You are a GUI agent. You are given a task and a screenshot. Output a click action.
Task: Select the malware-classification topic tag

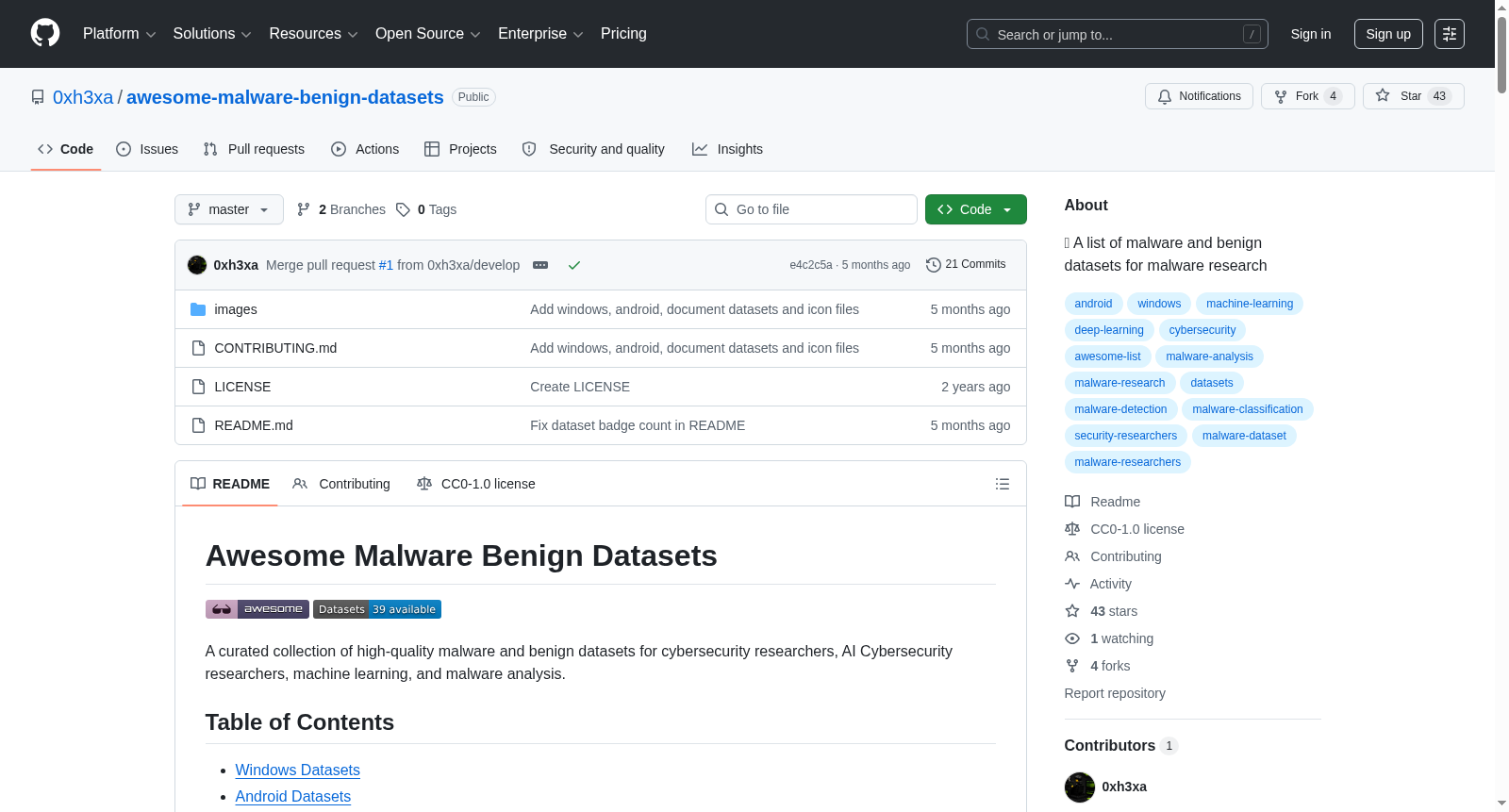(x=1248, y=409)
